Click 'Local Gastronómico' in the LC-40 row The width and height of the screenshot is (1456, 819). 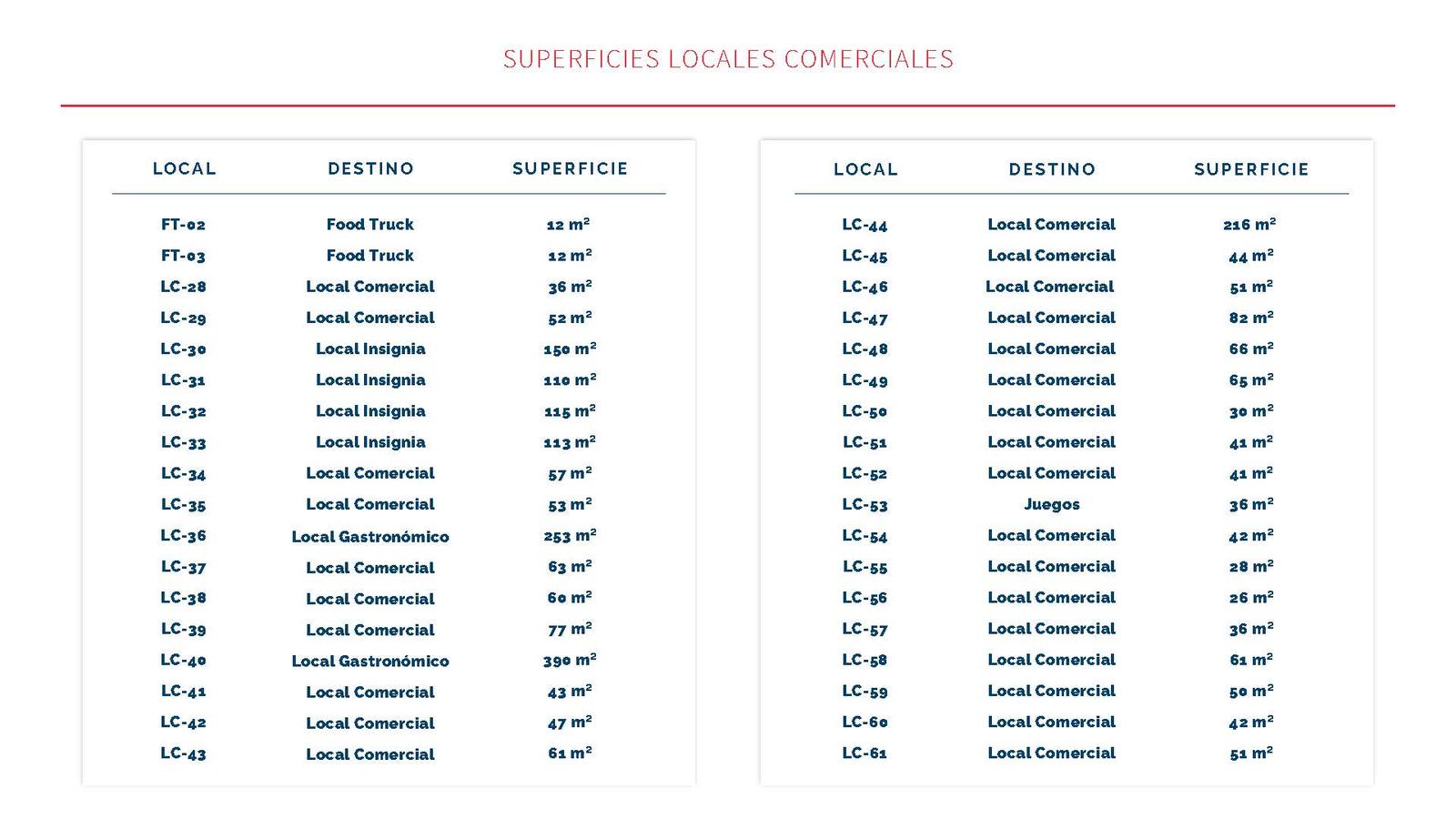coord(370,661)
